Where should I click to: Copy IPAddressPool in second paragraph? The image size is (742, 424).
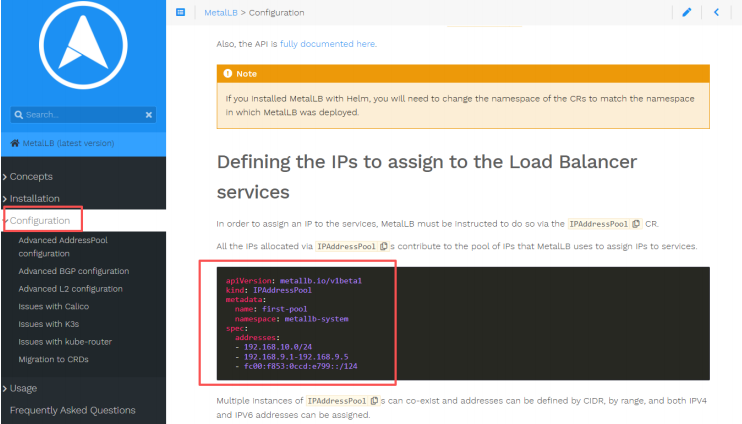tap(384, 246)
